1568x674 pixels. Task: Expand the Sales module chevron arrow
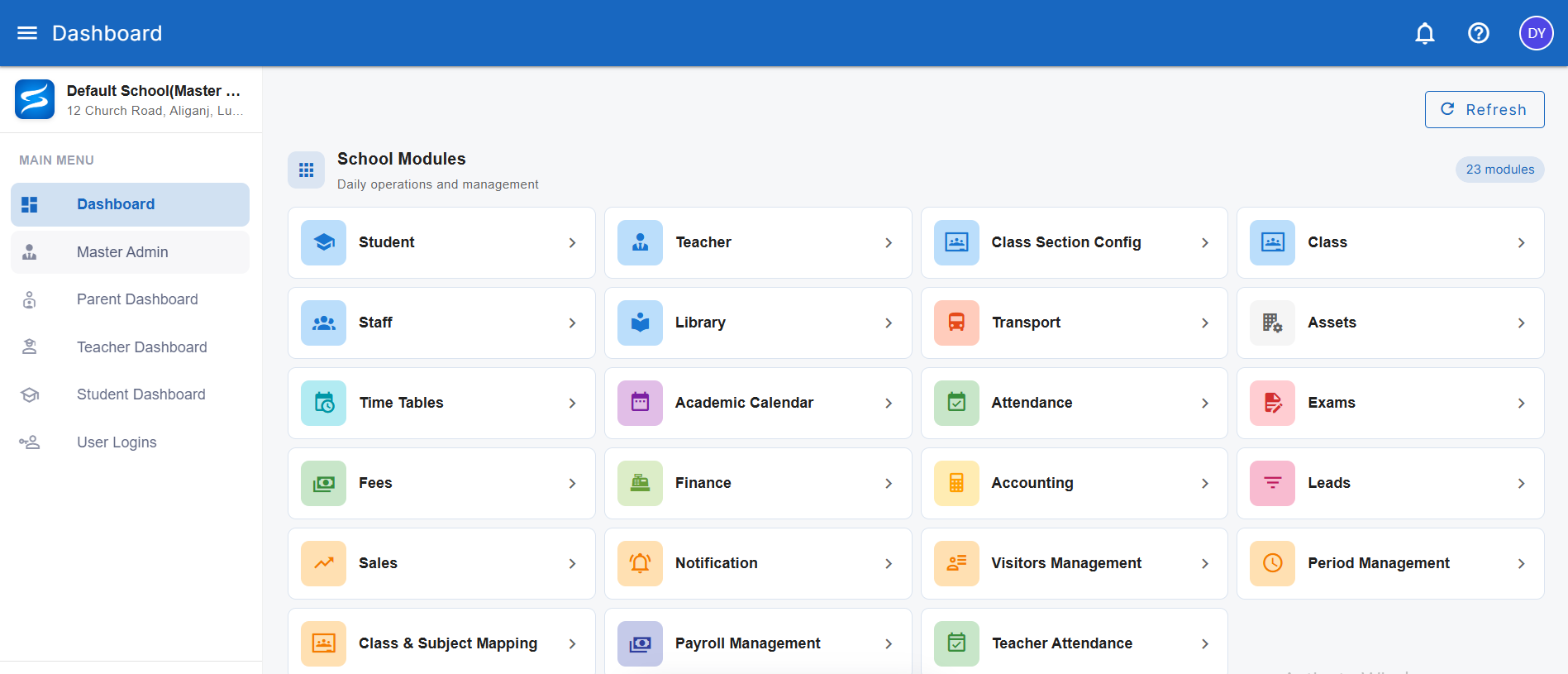click(572, 563)
